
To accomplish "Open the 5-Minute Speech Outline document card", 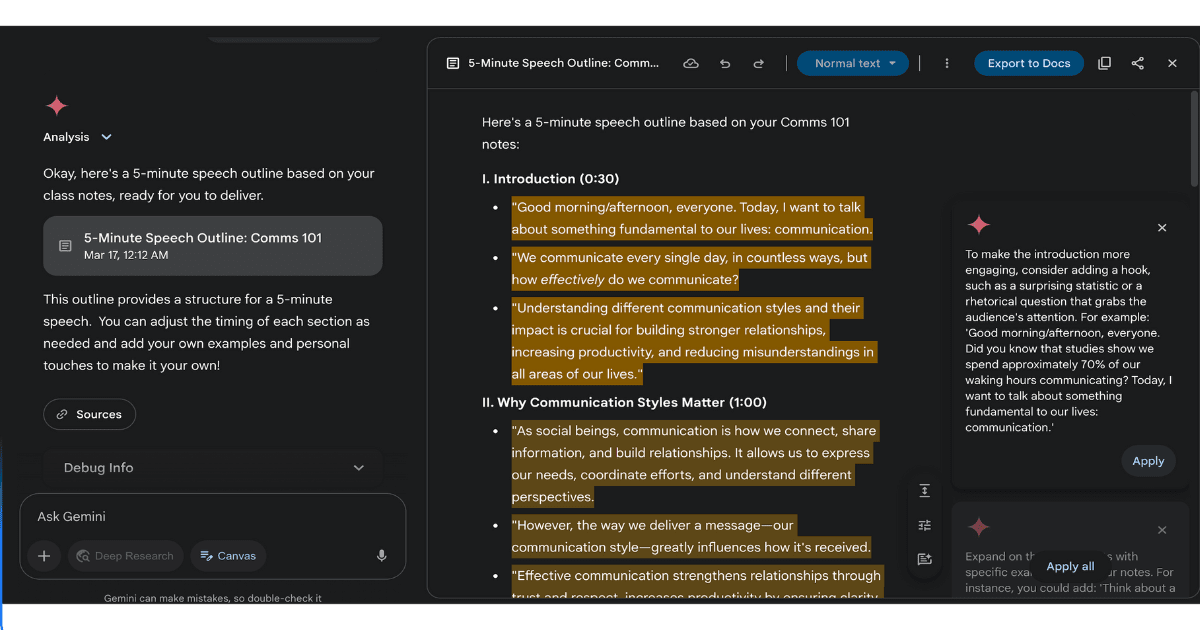I will (x=212, y=245).
